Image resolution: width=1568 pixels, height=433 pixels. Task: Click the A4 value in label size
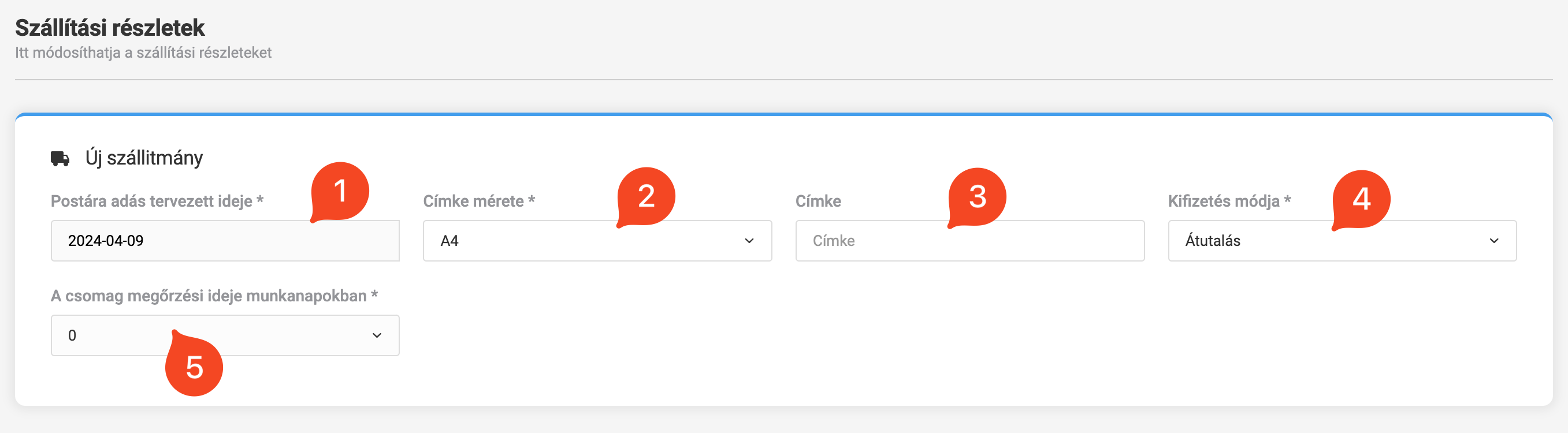[450, 241]
